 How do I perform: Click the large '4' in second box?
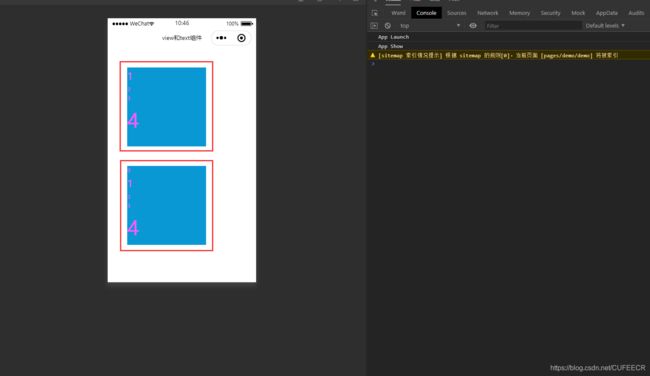[x=133, y=228]
